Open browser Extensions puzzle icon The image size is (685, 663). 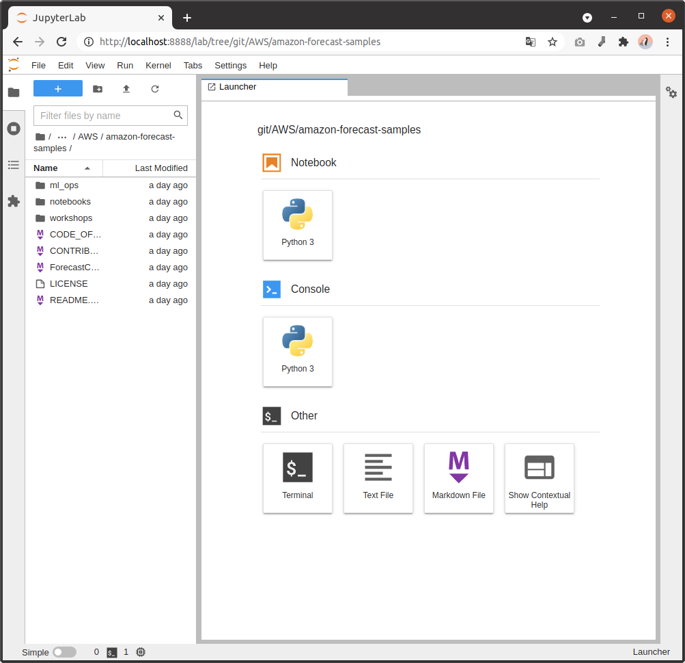[x=623, y=42]
